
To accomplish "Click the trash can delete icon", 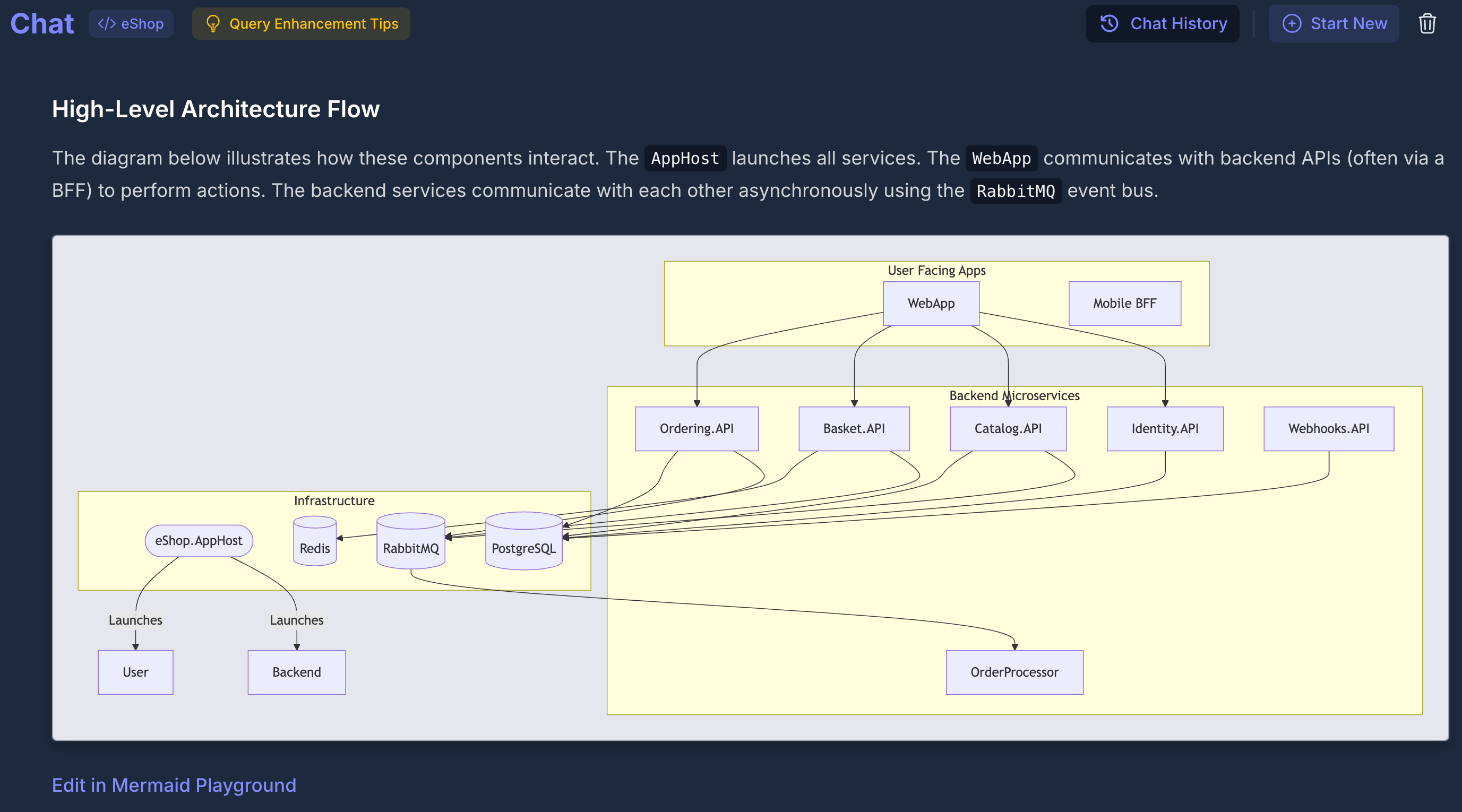I will tap(1427, 24).
